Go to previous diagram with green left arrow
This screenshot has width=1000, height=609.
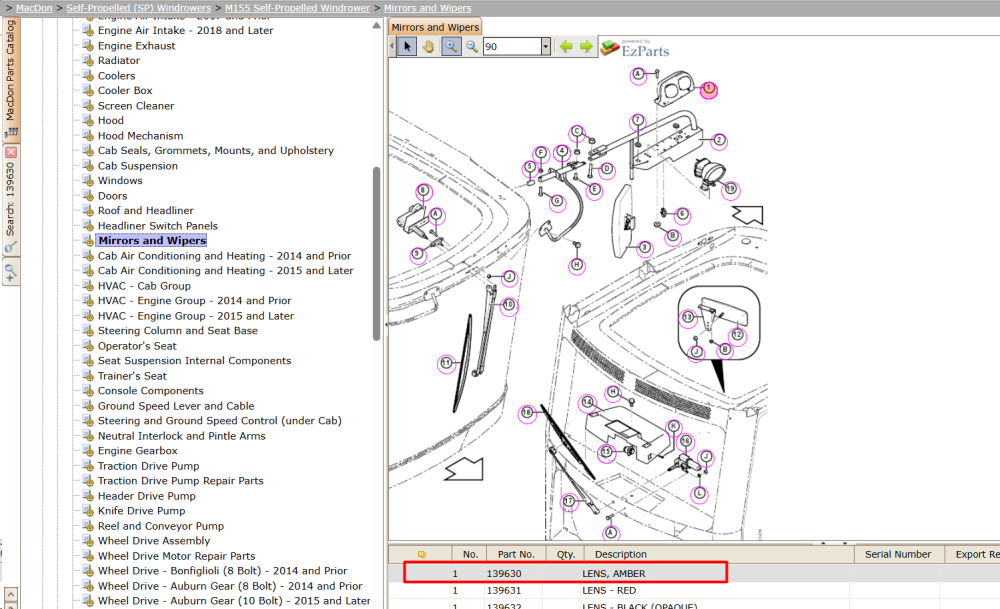click(x=566, y=47)
